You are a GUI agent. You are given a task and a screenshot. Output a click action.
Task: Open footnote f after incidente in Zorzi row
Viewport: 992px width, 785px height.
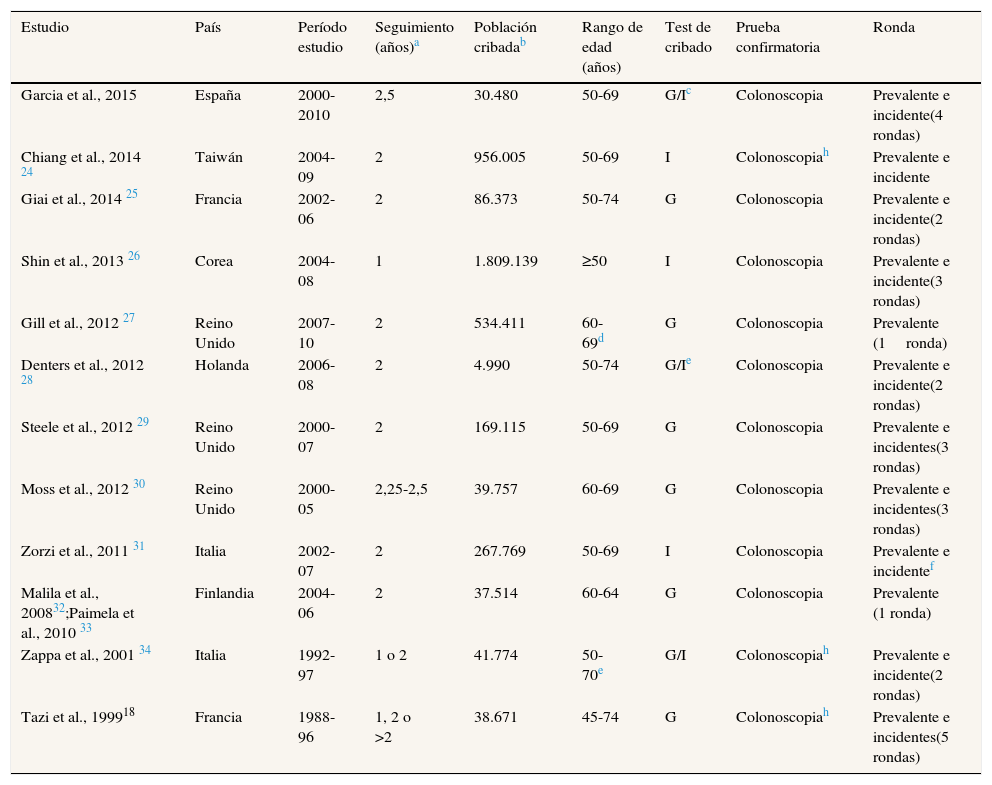click(933, 564)
